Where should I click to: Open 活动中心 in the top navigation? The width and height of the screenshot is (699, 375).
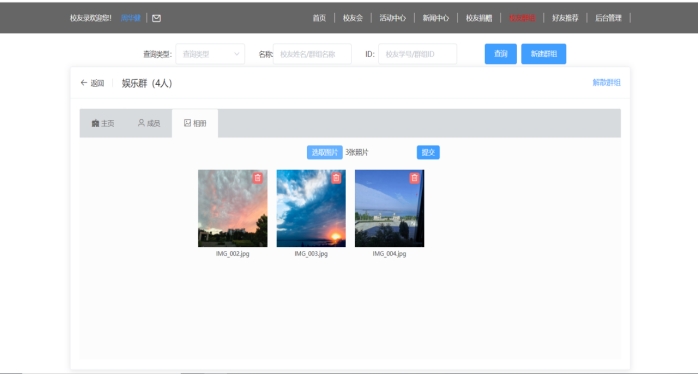coord(393,18)
